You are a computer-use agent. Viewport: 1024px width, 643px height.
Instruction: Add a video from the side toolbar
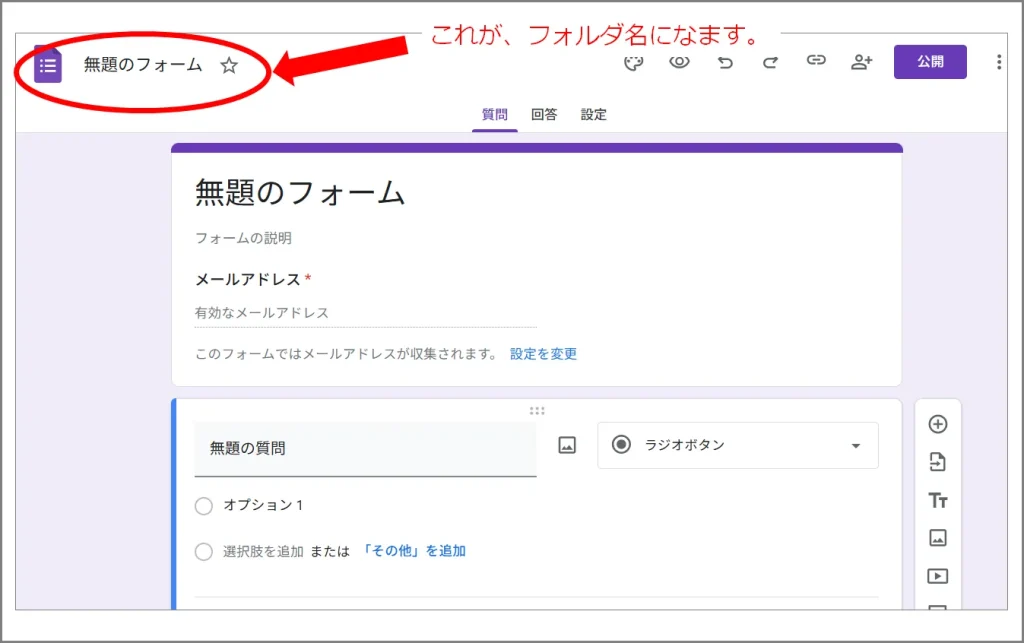click(937, 576)
